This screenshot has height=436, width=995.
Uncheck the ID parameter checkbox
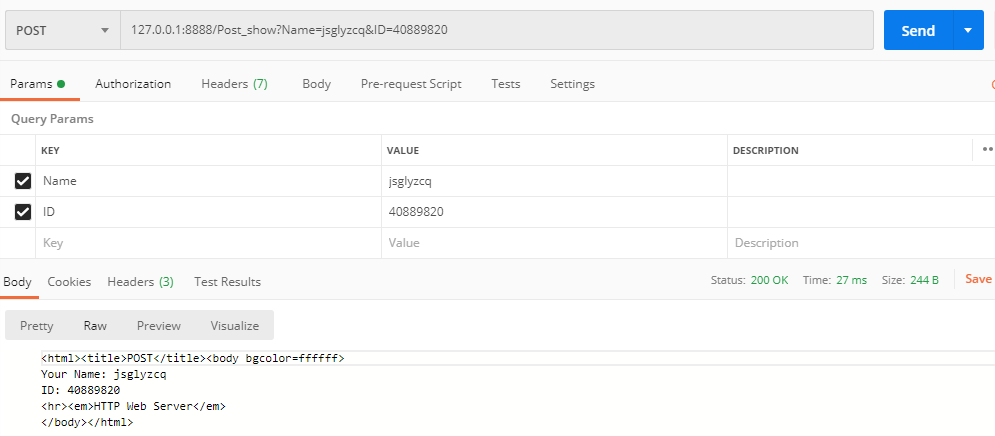tap(23, 212)
